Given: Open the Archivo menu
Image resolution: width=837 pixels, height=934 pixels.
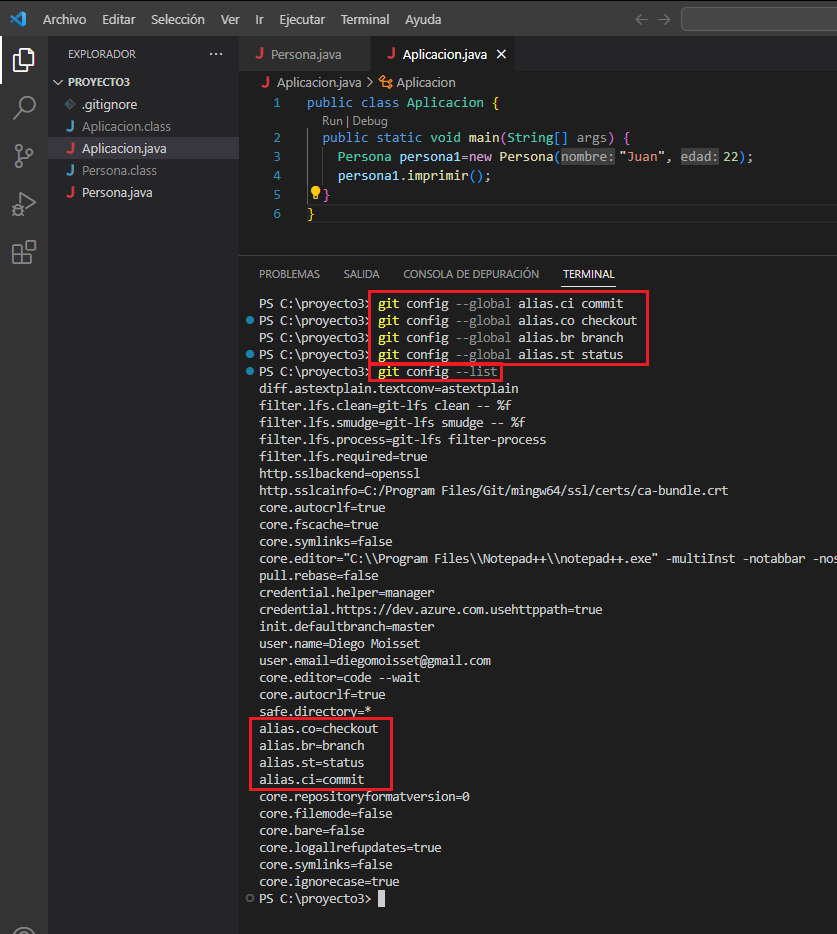Looking at the screenshot, I should [x=64, y=20].
